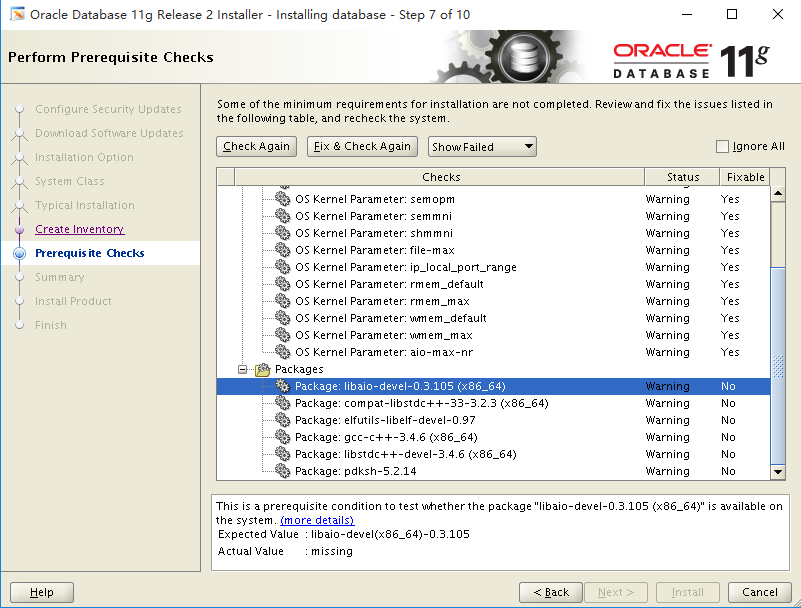
Task: Click the gear icon beside ip_local_port_range
Action: coord(282,266)
